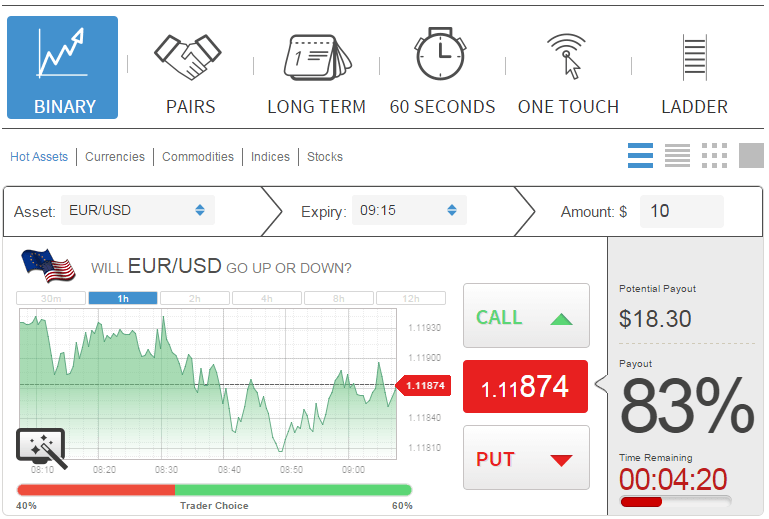Click green CALL up arrow
This screenshot has width=769, height=519.
(562, 320)
